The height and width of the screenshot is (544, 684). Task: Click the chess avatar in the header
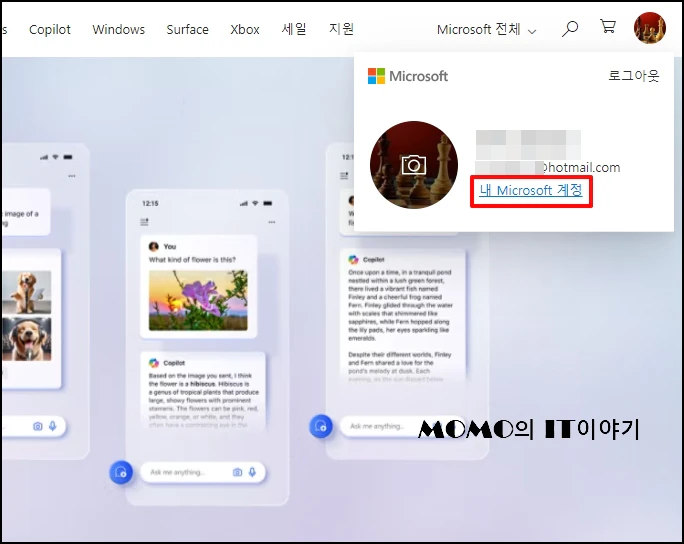[x=650, y=28]
